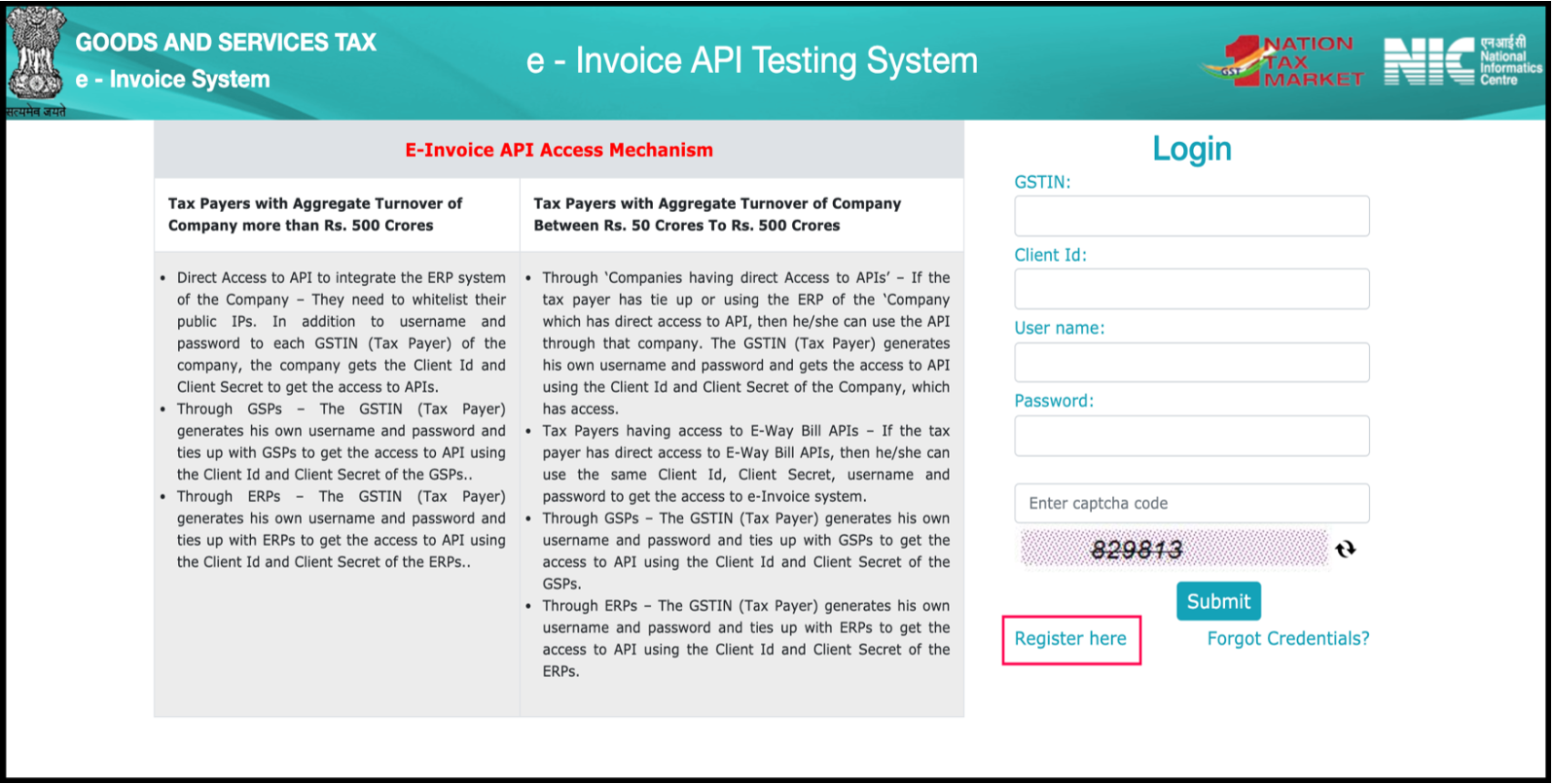The width and height of the screenshot is (1553, 784).
Task: Click the NIC National Informatics Centre logo
Action: click(1463, 61)
